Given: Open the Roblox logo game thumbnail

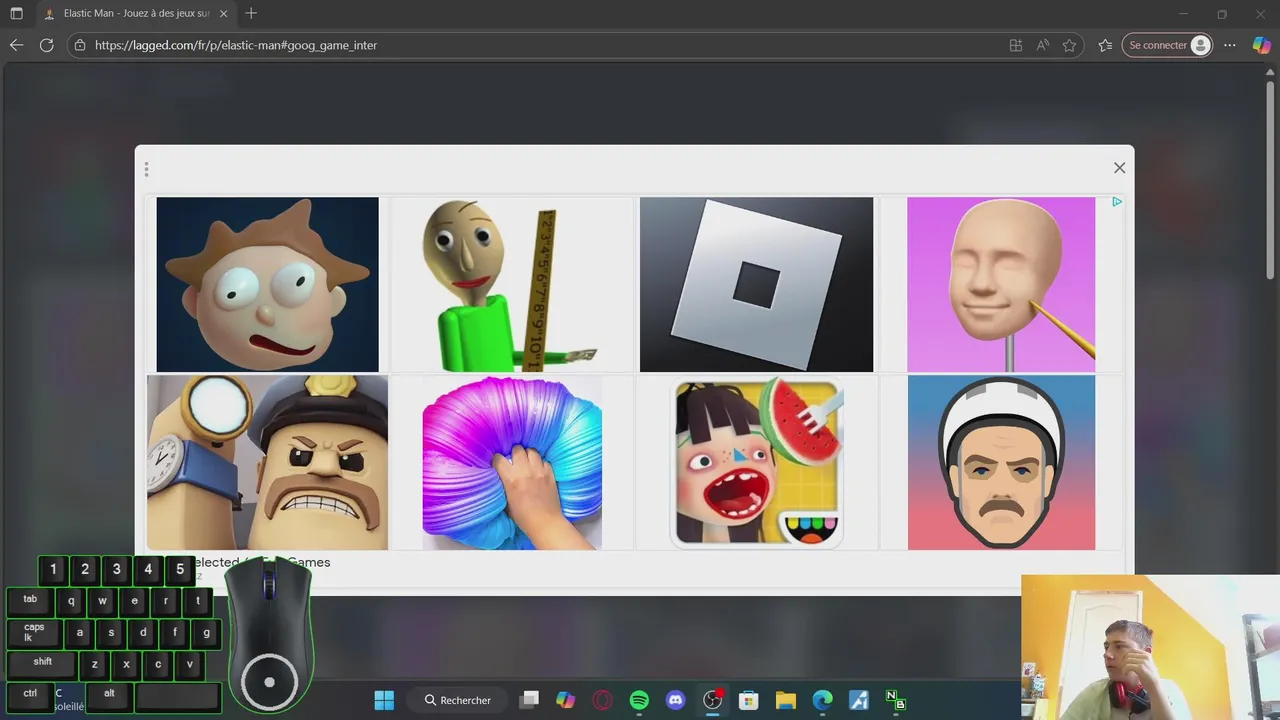Looking at the screenshot, I should (x=756, y=284).
